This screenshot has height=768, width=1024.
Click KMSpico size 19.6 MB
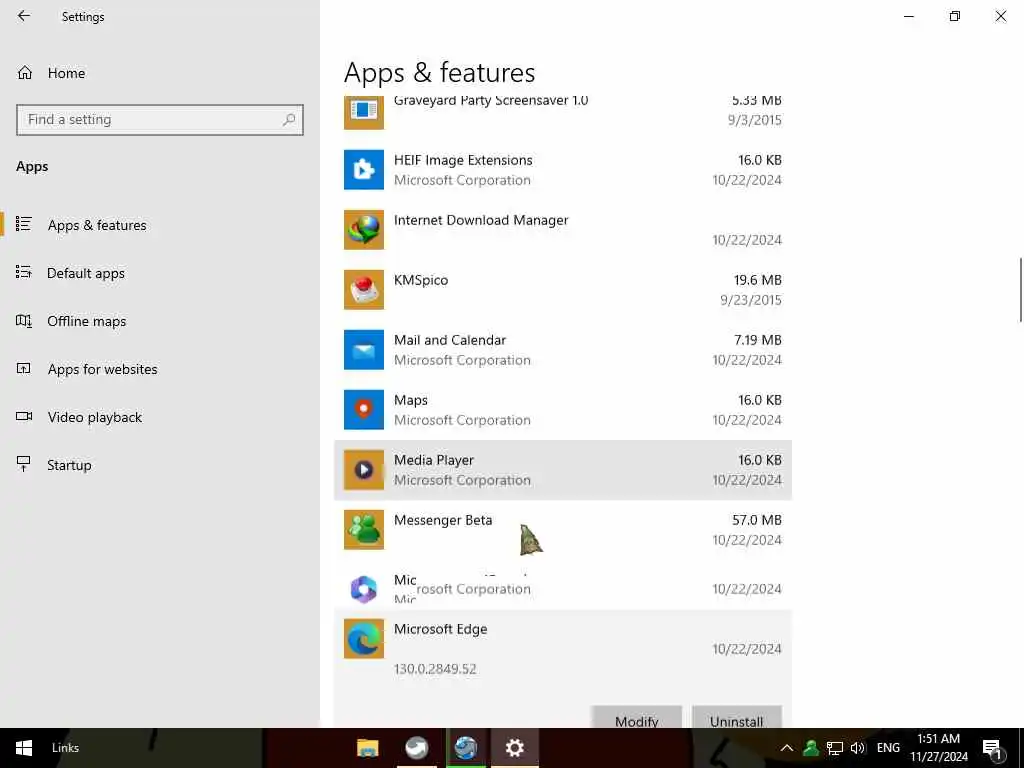758,280
